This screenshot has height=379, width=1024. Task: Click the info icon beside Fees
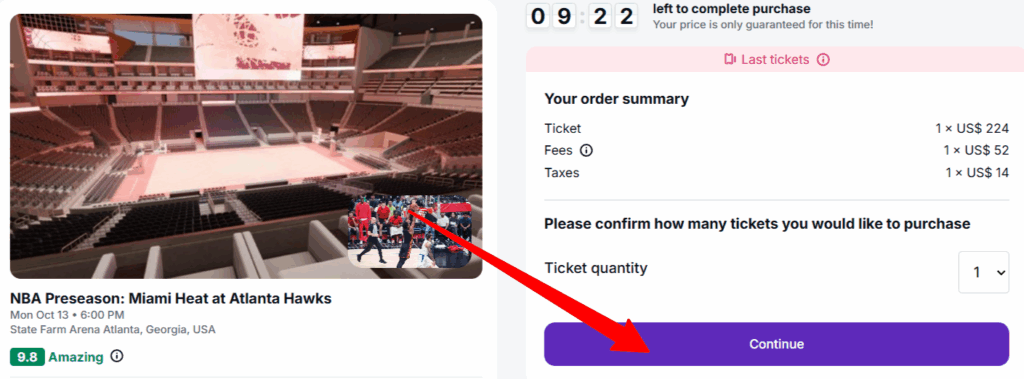coord(586,151)
